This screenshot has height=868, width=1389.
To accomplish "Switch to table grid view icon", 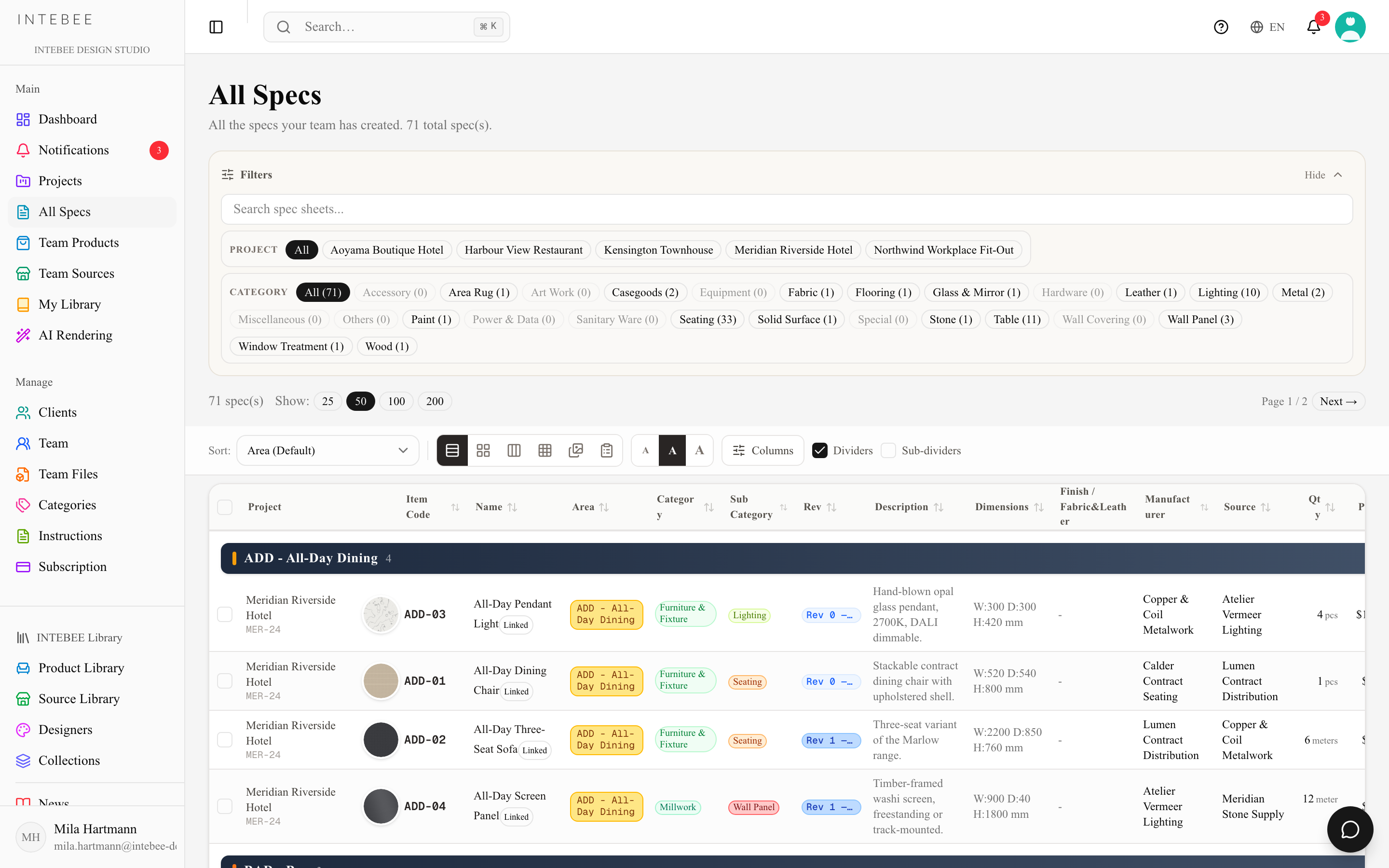I will [545, 451].
